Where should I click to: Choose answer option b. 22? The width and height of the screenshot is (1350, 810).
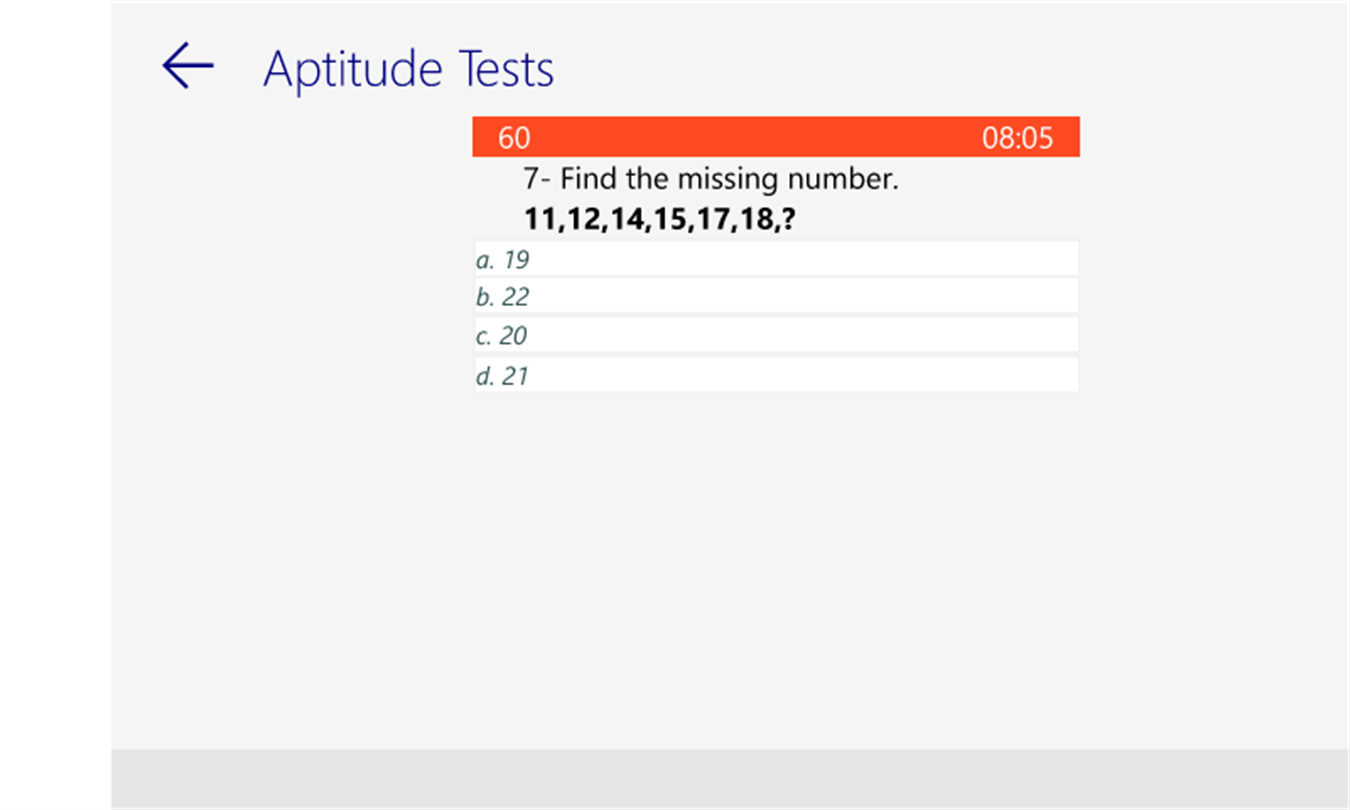pos(775,297)
